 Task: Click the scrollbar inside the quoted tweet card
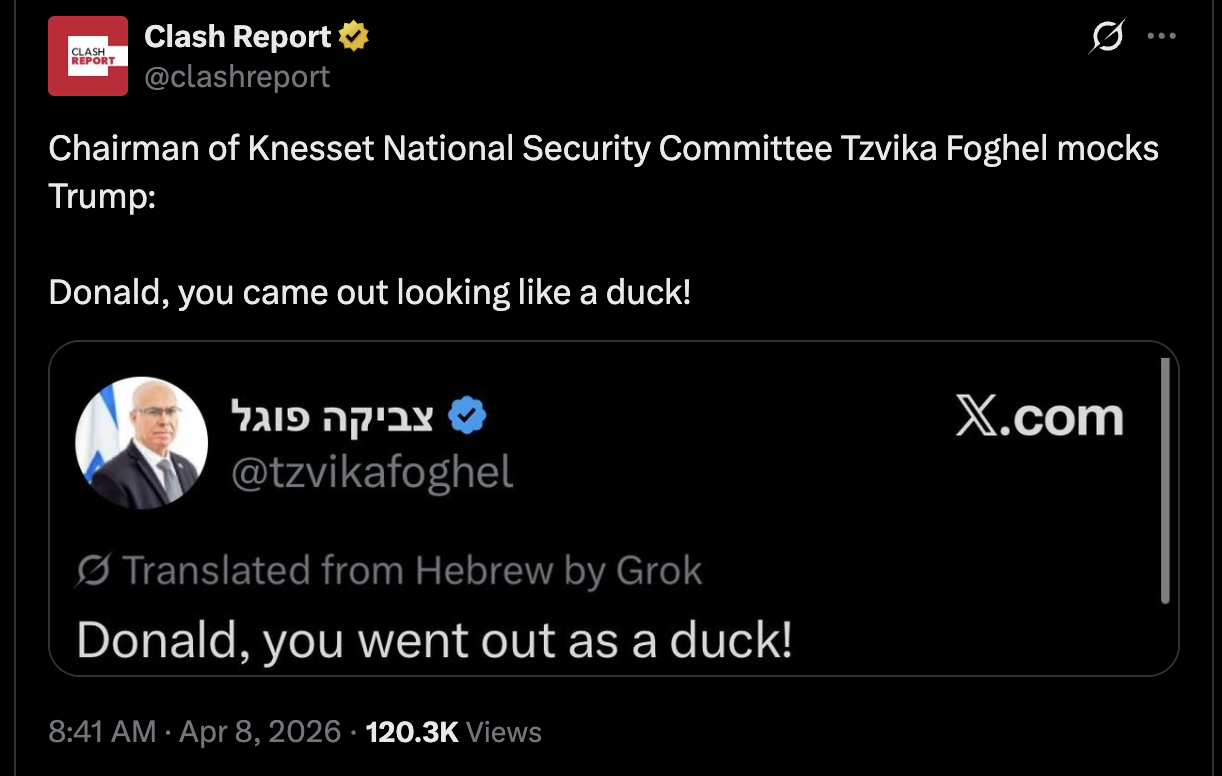(x=1165, y=482)
